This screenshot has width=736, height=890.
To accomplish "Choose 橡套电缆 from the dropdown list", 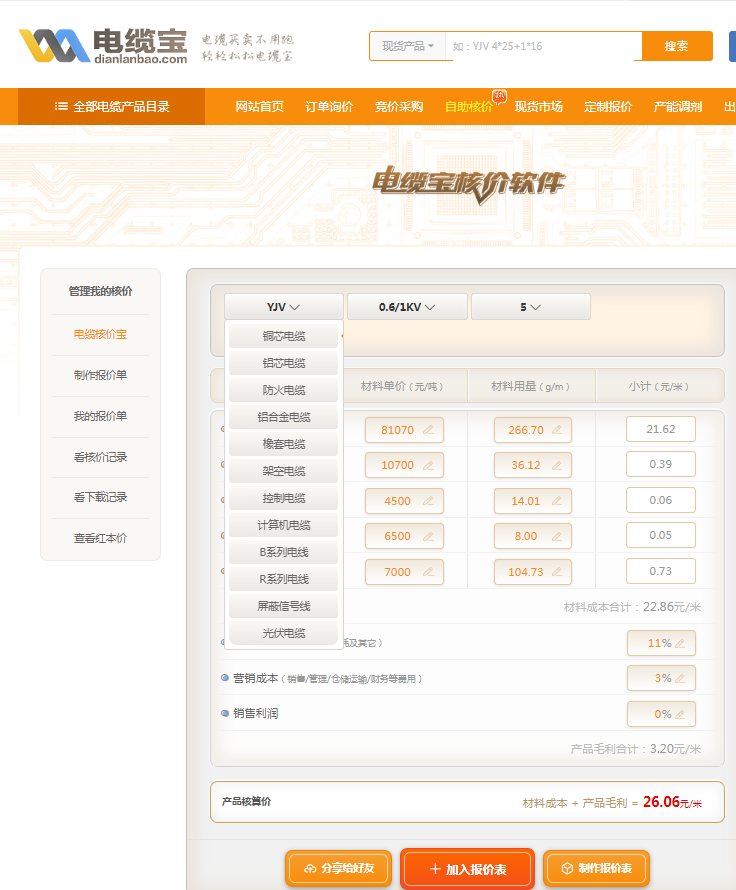I will 284,444.
